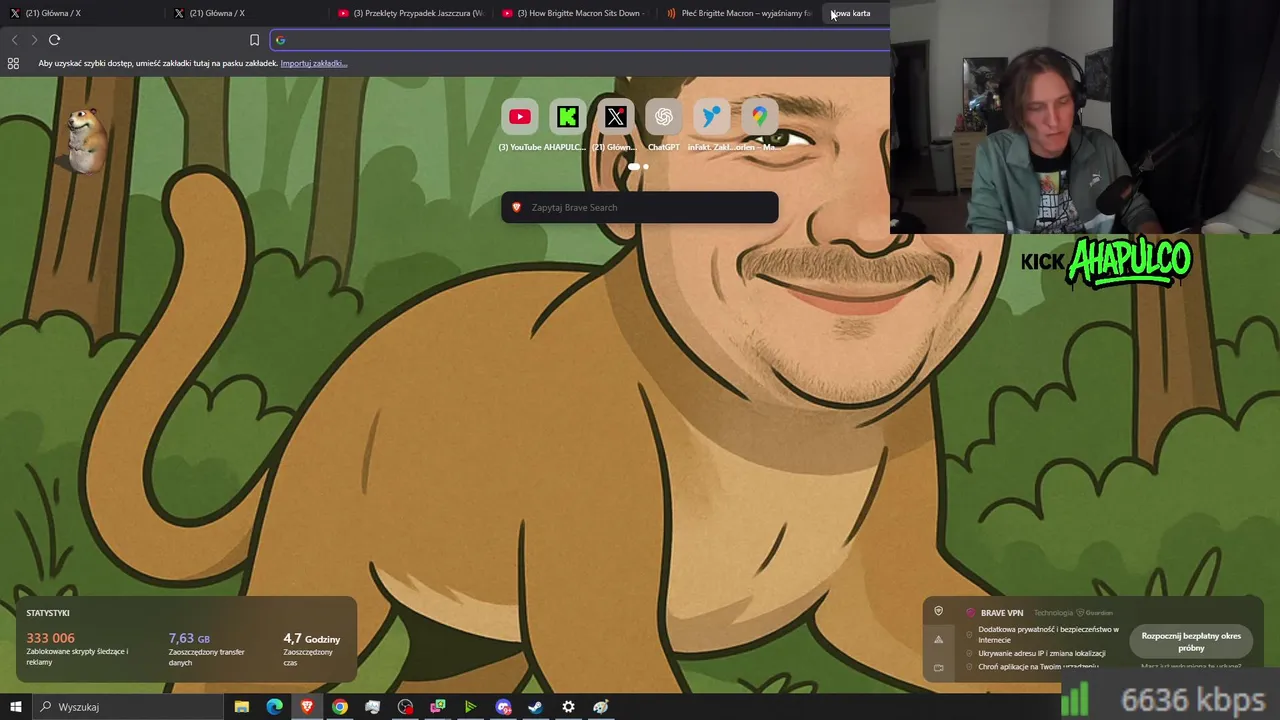This screenshot has height=720, width=1280.
Task: Click the 333 006 blocked trackers stat
Action: (x=50, y=638)
